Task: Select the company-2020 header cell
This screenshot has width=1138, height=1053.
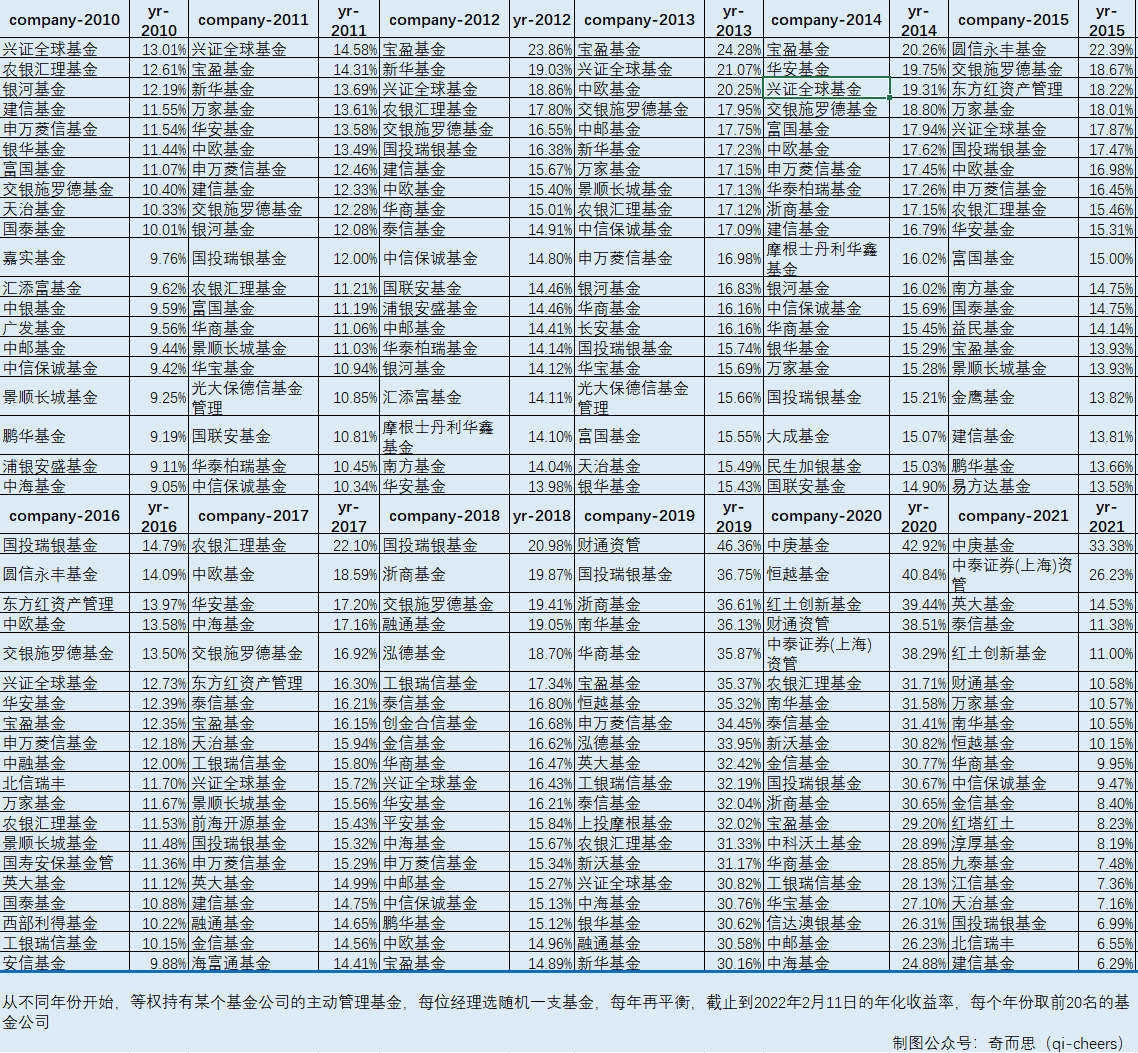Action: click(827, 516)
